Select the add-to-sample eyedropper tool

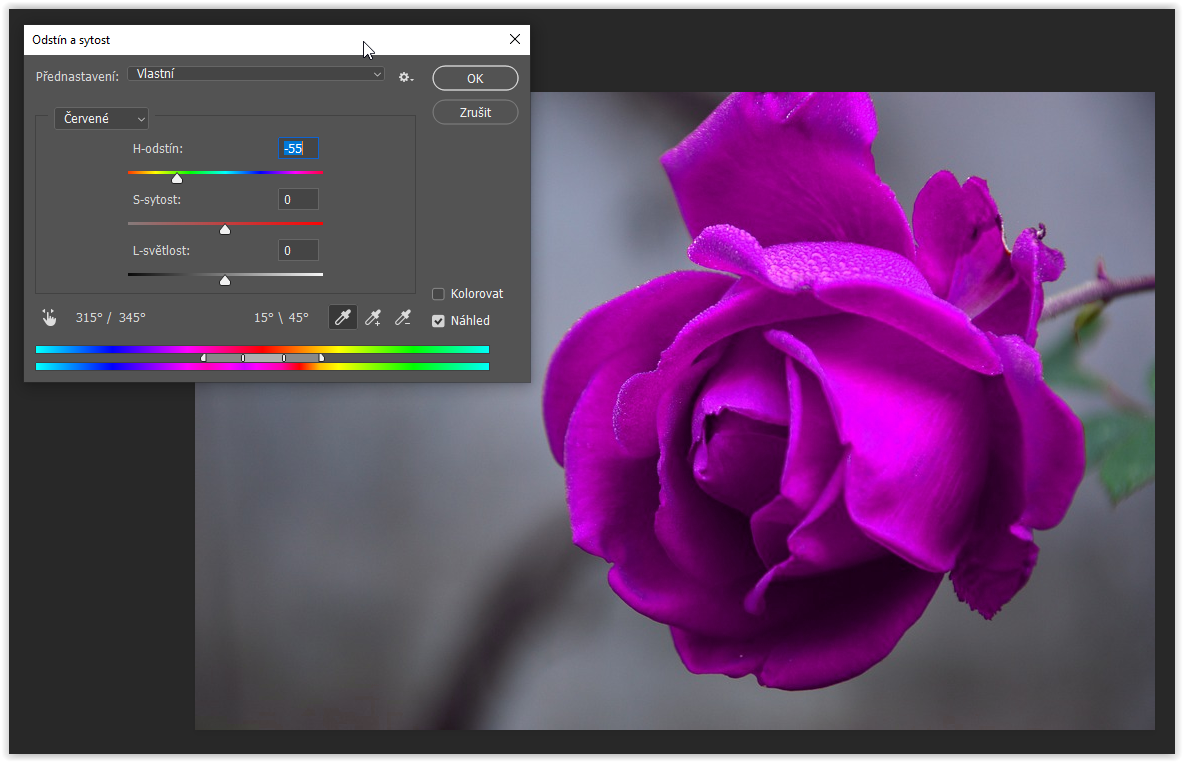tap(373, 318)
